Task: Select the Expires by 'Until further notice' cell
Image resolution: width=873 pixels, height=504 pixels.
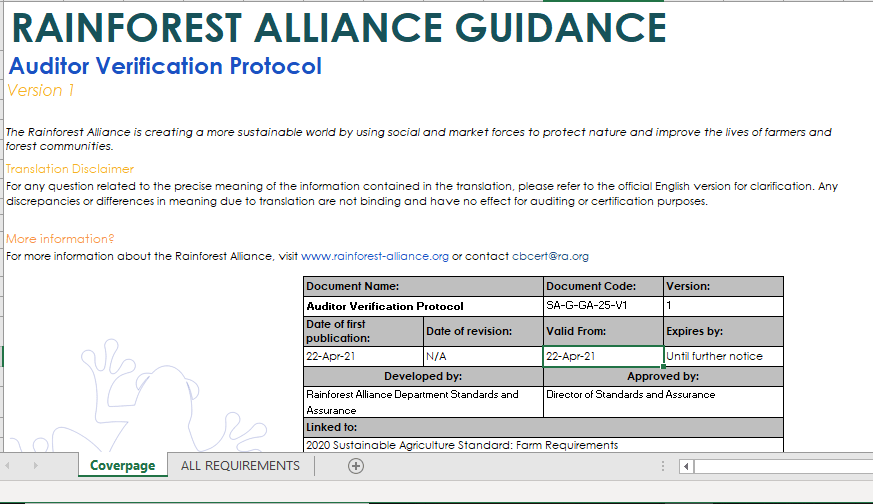Action: click(723, 356)
